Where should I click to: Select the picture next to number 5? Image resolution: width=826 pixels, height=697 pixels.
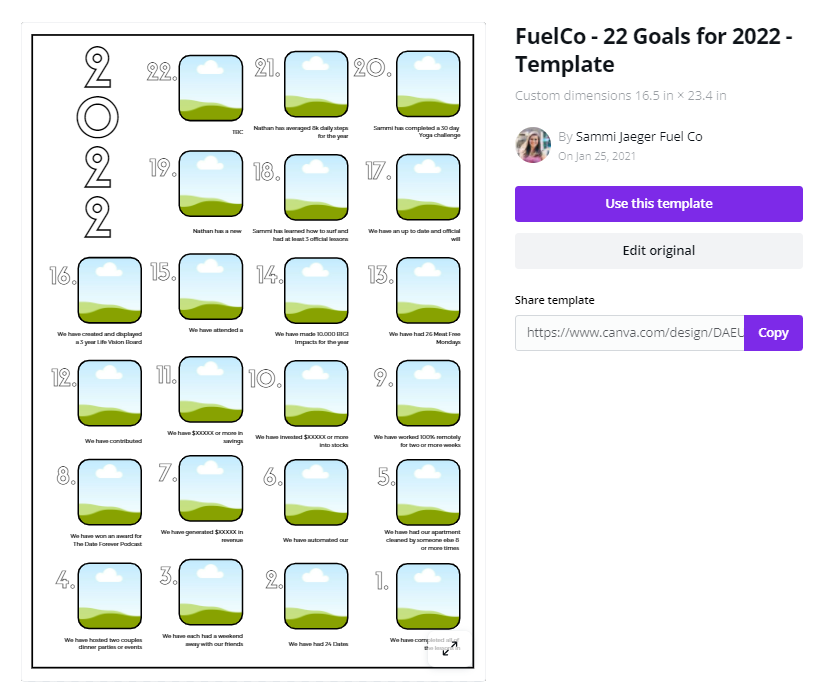(428, 492)
